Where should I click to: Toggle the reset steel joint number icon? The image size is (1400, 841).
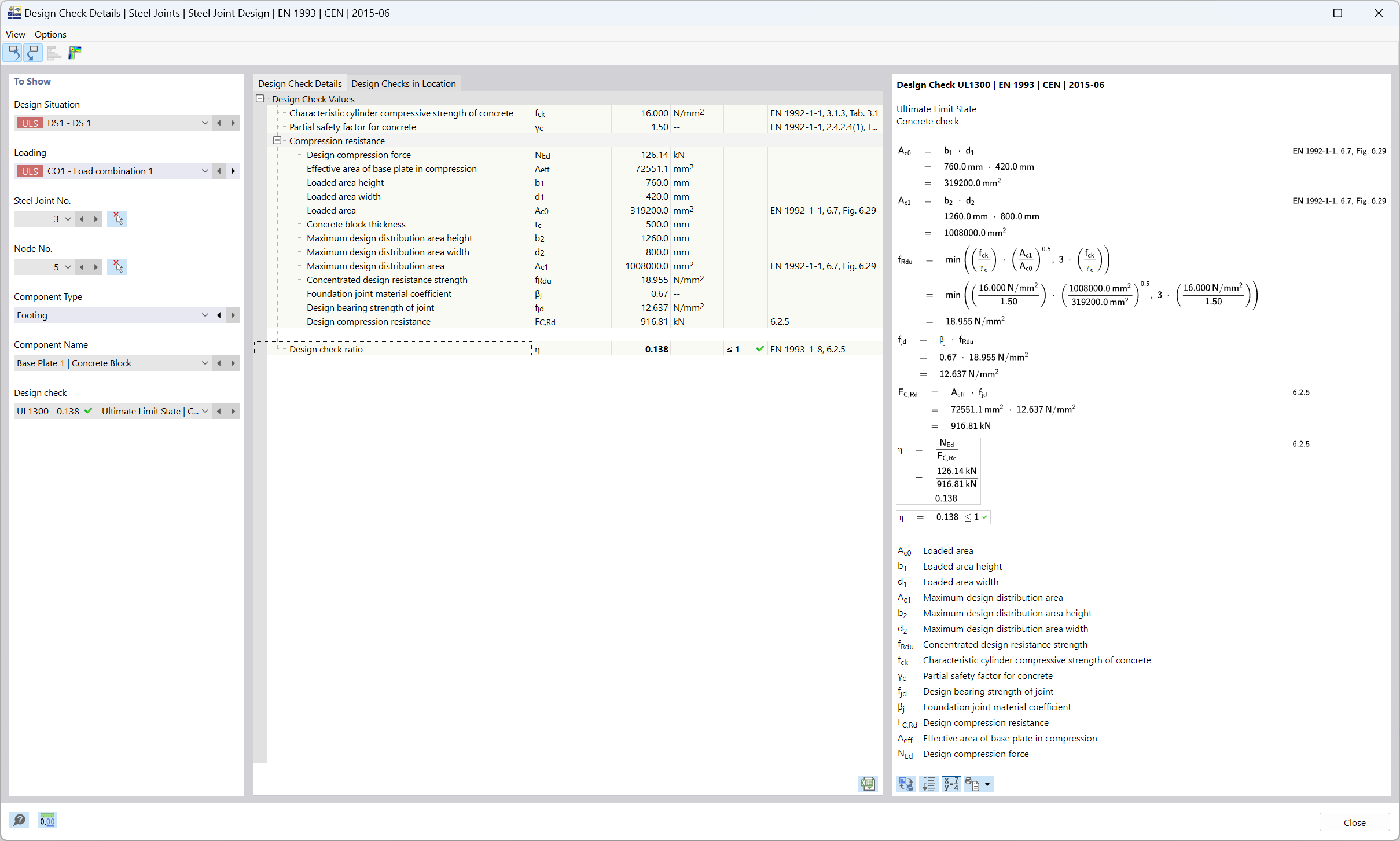(x=117, y=219)
